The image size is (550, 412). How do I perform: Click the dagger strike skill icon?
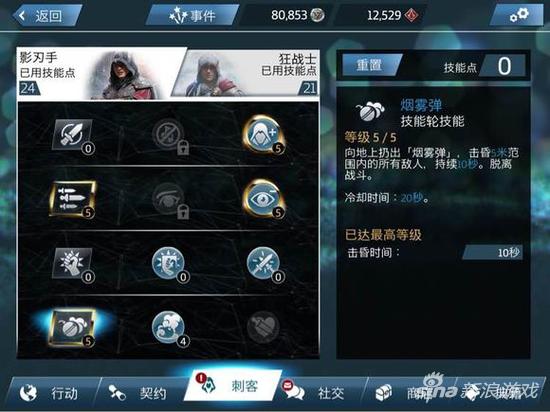coord(73,136)
